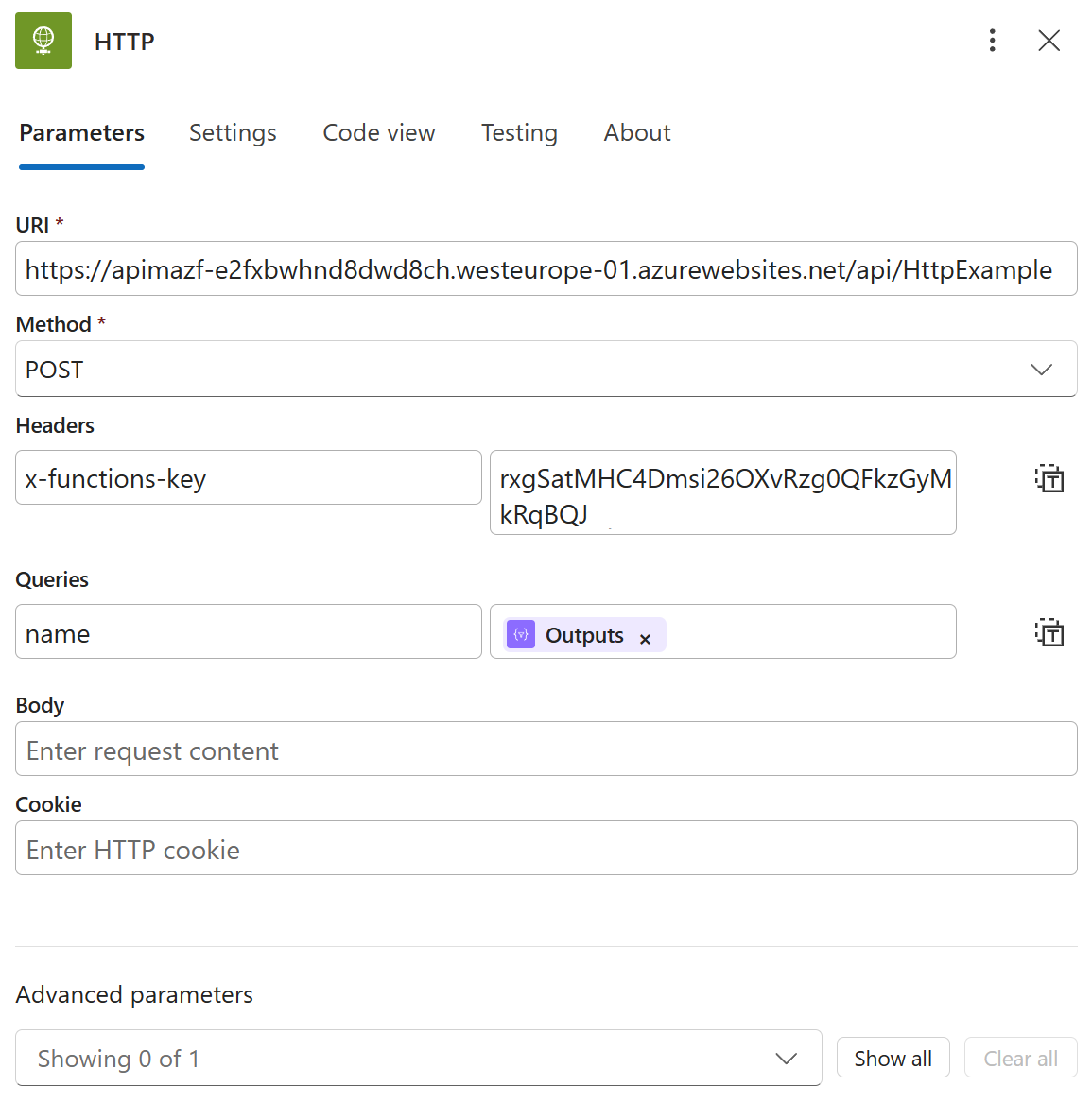Switch Headers to text mode icon

tap(1049, 478)
